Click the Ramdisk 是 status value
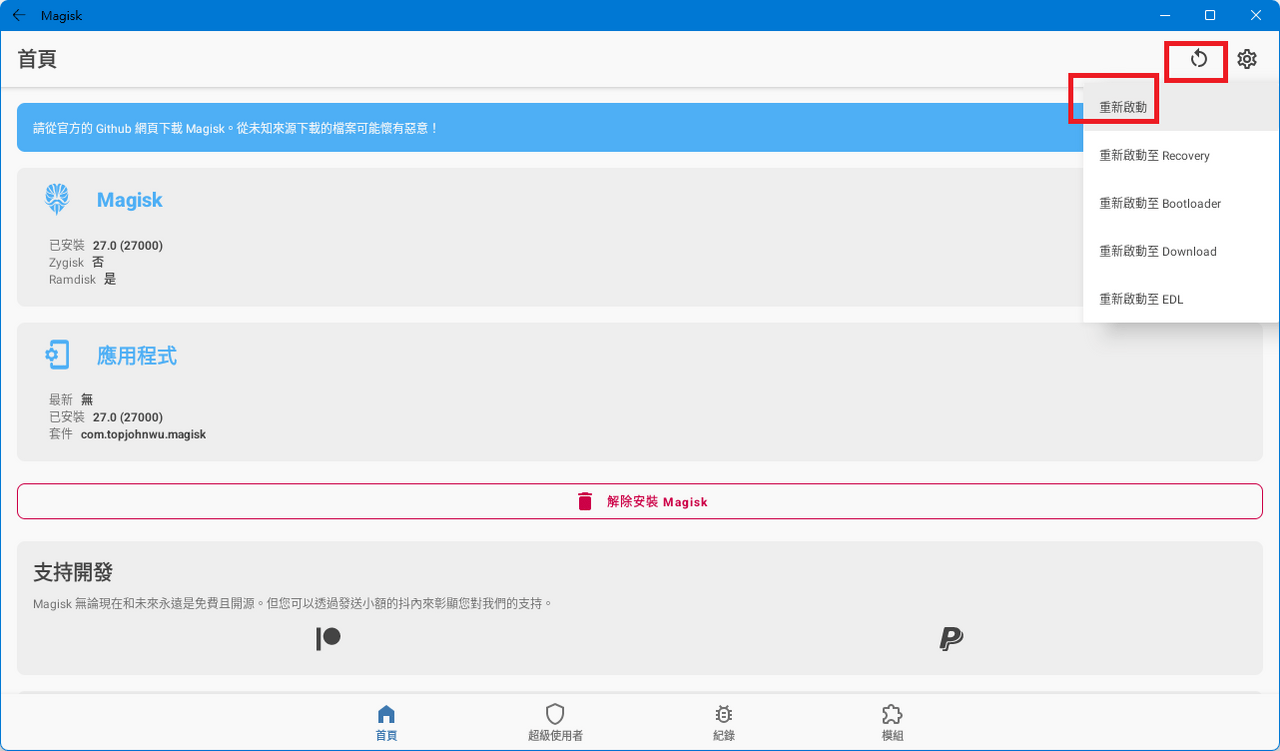Screen dimensions: 1280x751 (x=110, y=279)
